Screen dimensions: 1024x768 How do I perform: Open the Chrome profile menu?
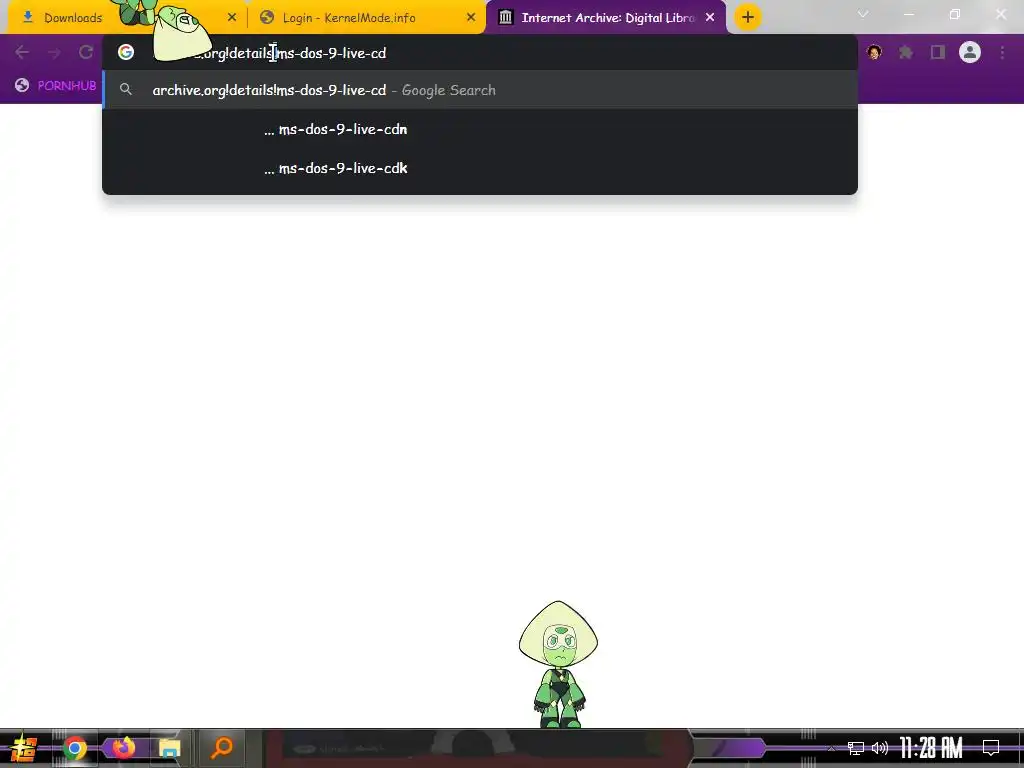pyautogui.click(x=970, y=52)
